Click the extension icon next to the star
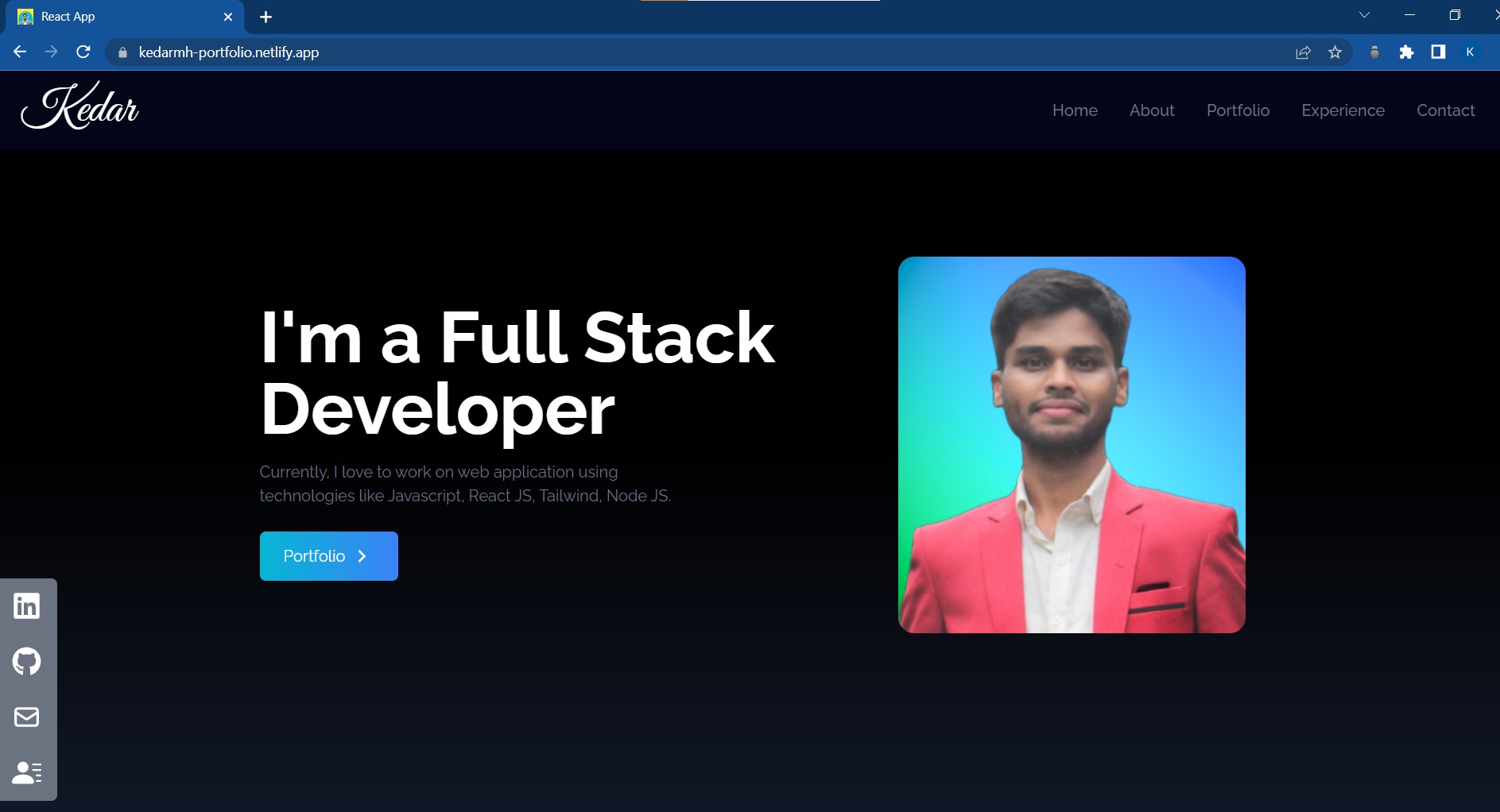Image resolution: width=1500 pixels, height=812 pixels. (1374, 52)
